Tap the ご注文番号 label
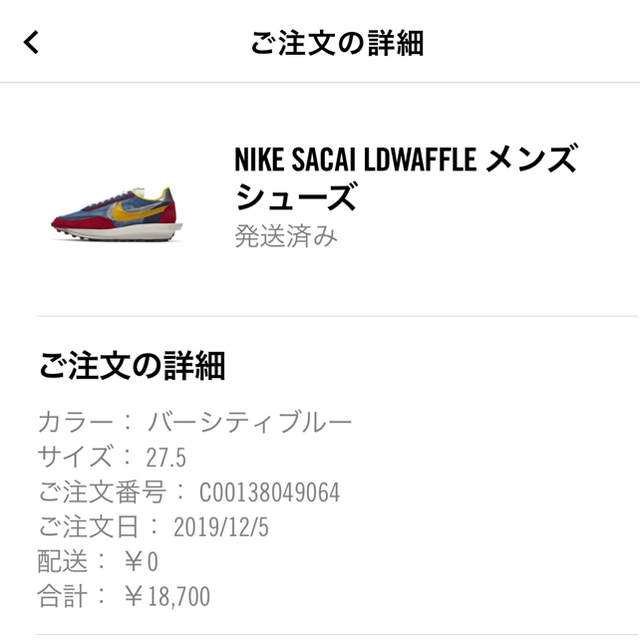This screenshot has height=640, width=640. [102, 492]
